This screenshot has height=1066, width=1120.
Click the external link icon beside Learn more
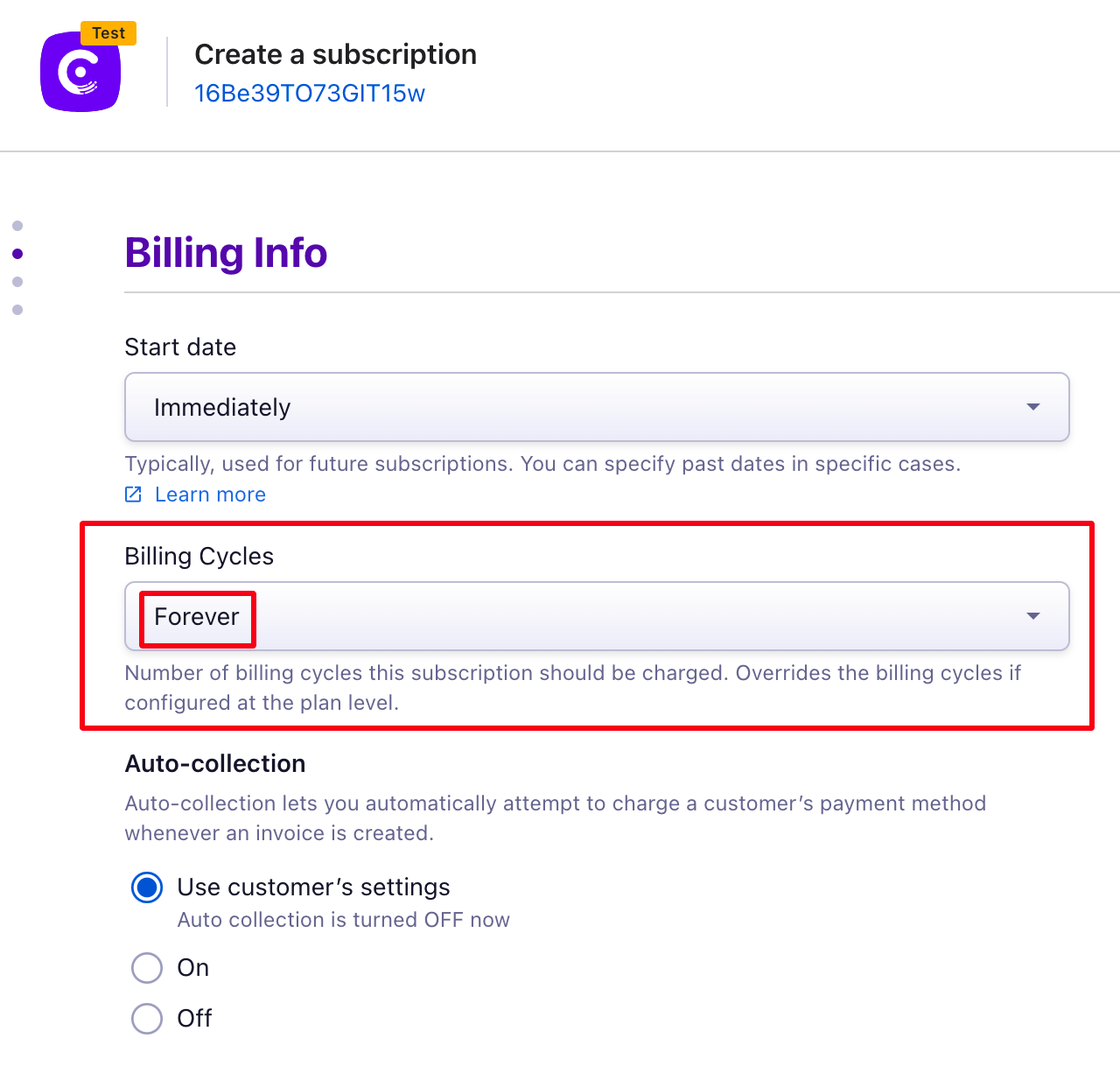point(133,494)
